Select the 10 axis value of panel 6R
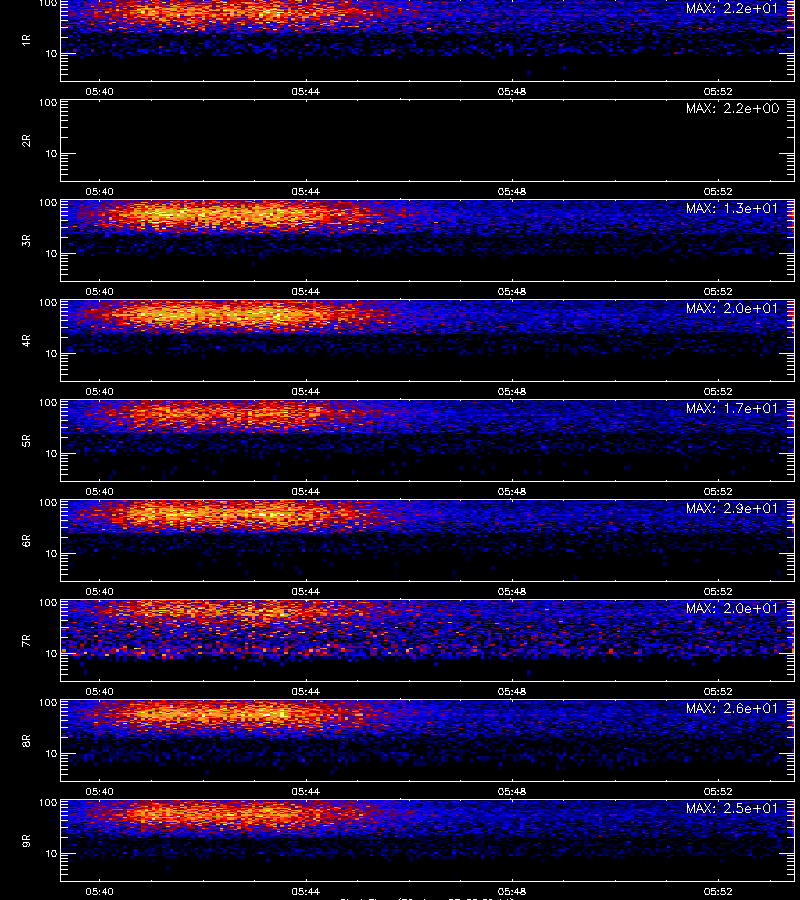The height and width of the screenshot is (900, 800). coord(51,554)
